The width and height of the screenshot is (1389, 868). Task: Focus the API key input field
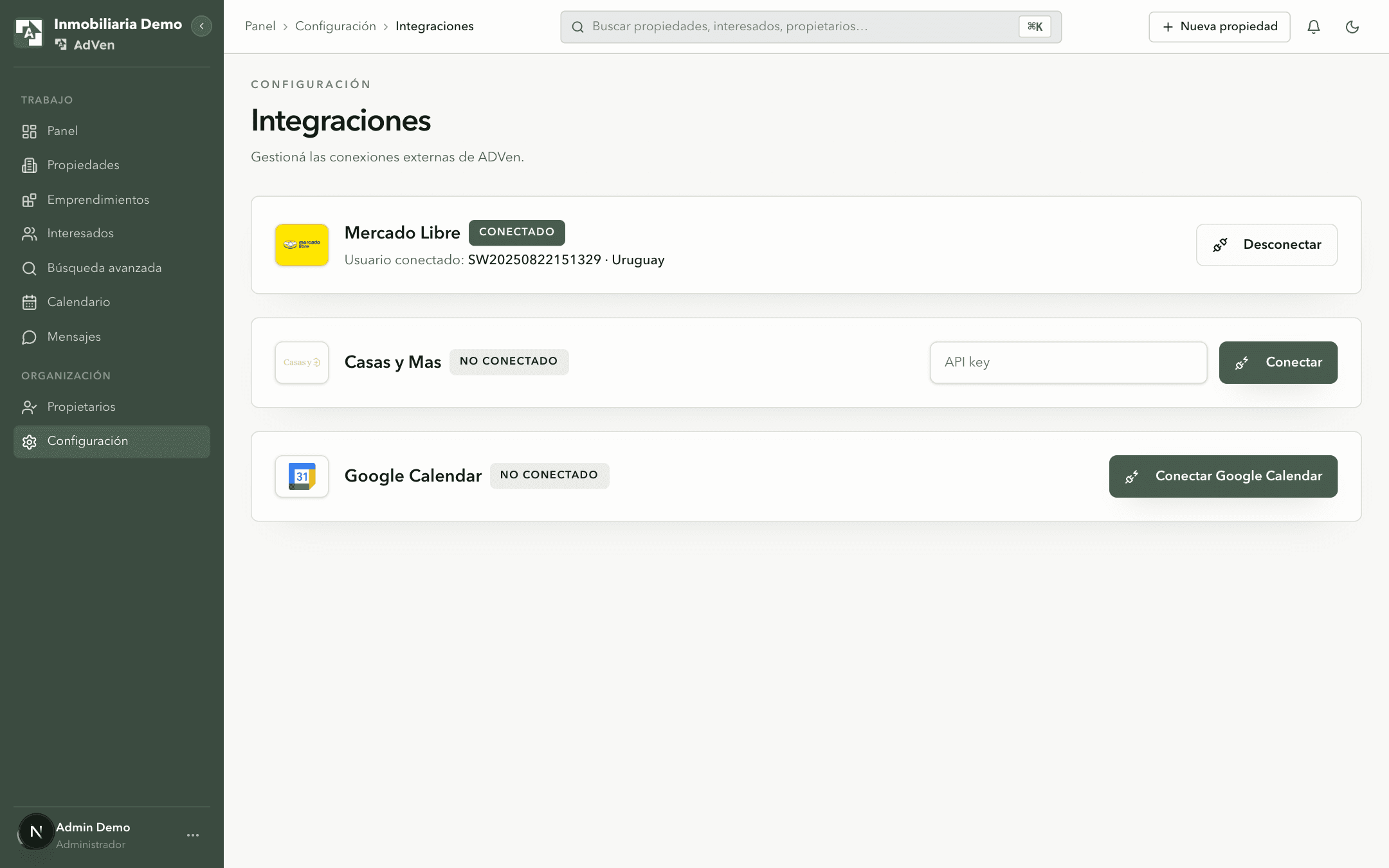[x=1068, y=363]
